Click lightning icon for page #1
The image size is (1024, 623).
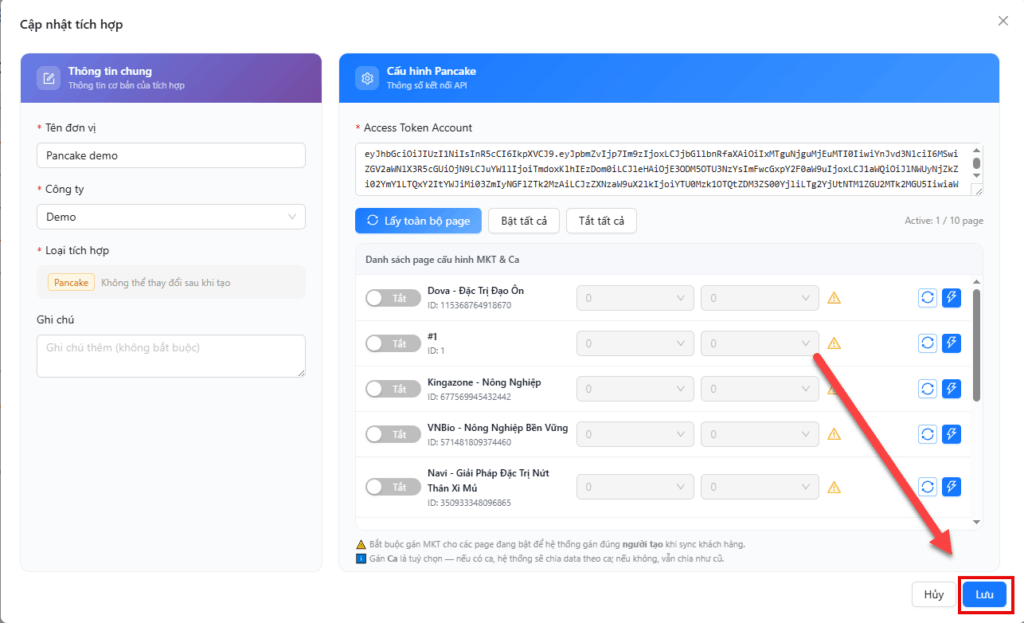[x=952, y=343]
